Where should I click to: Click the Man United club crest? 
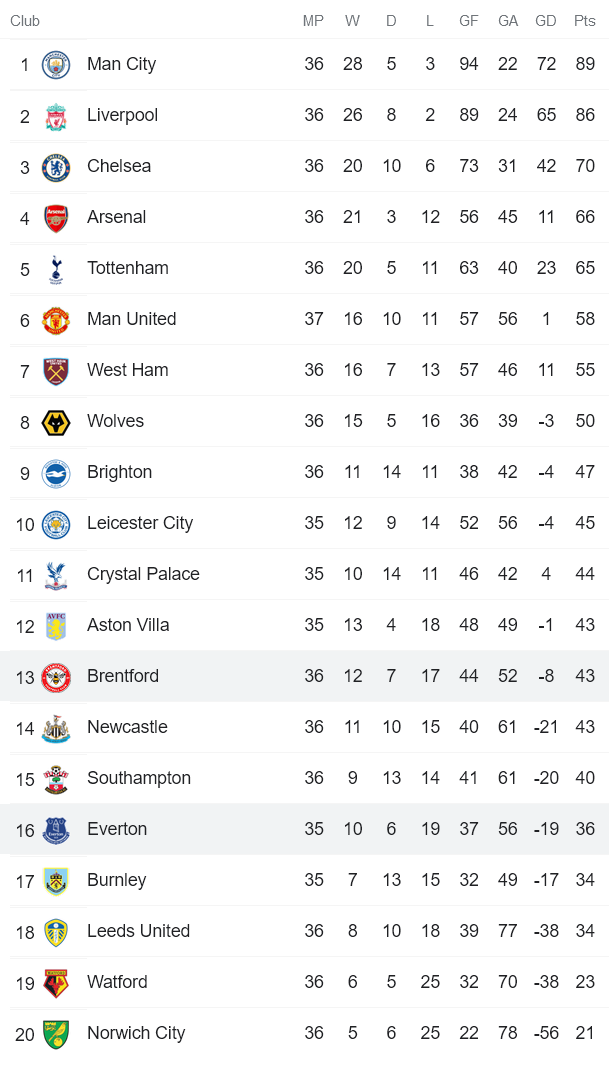point(56,320)
